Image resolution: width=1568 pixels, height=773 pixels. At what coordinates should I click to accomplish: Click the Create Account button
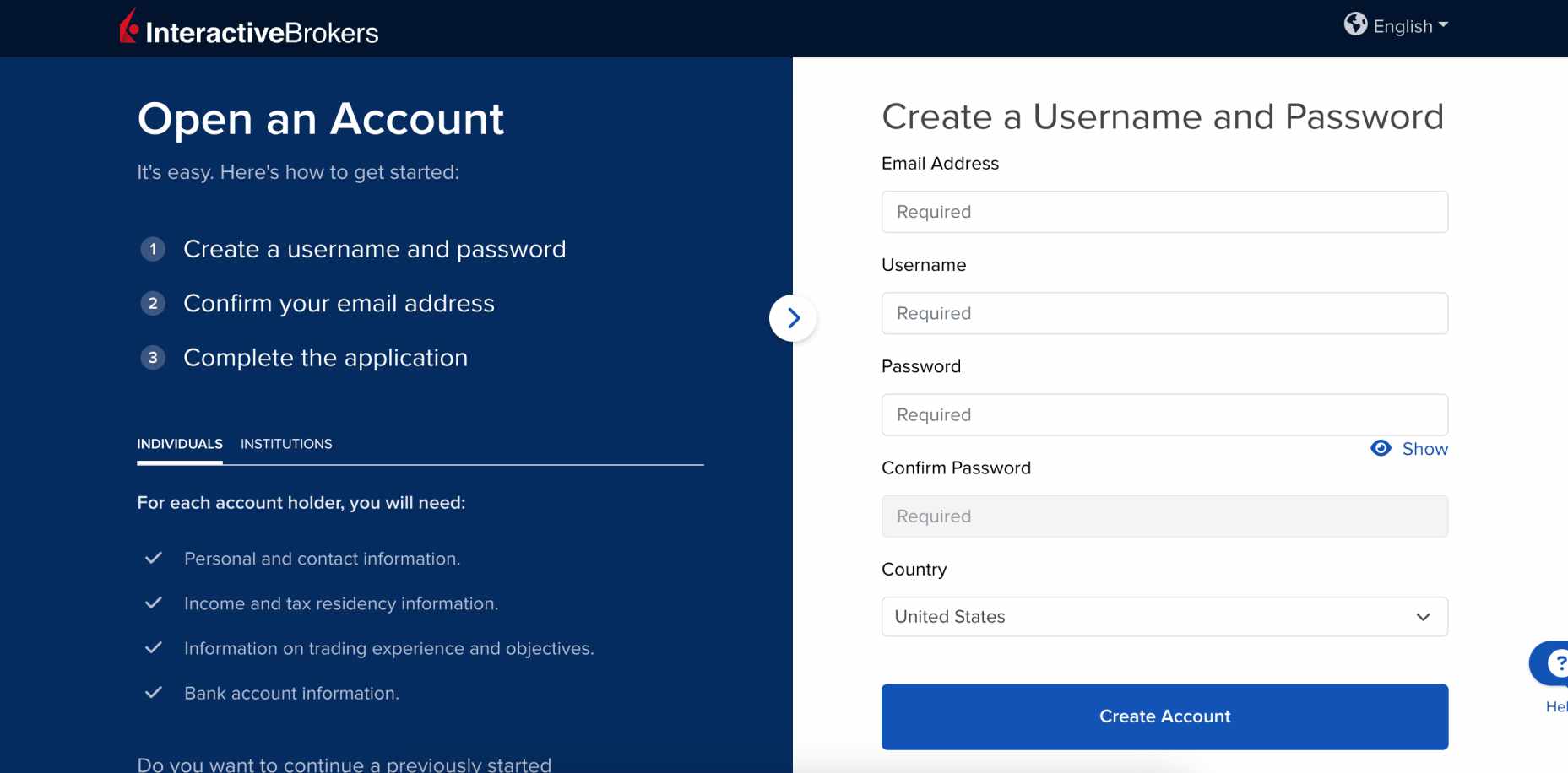coord(1164,716)
